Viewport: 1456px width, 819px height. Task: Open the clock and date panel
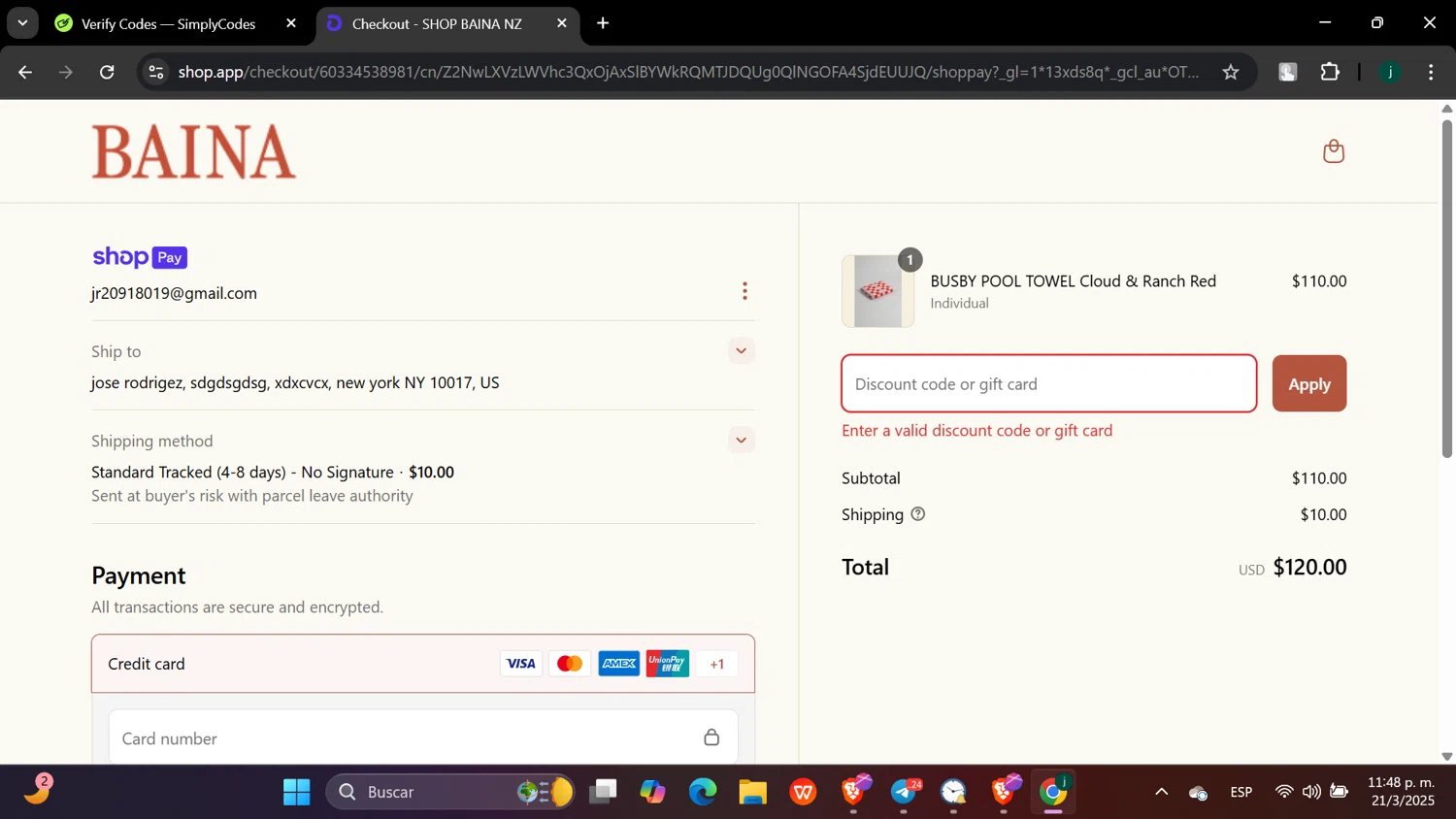coord(1401,792)
